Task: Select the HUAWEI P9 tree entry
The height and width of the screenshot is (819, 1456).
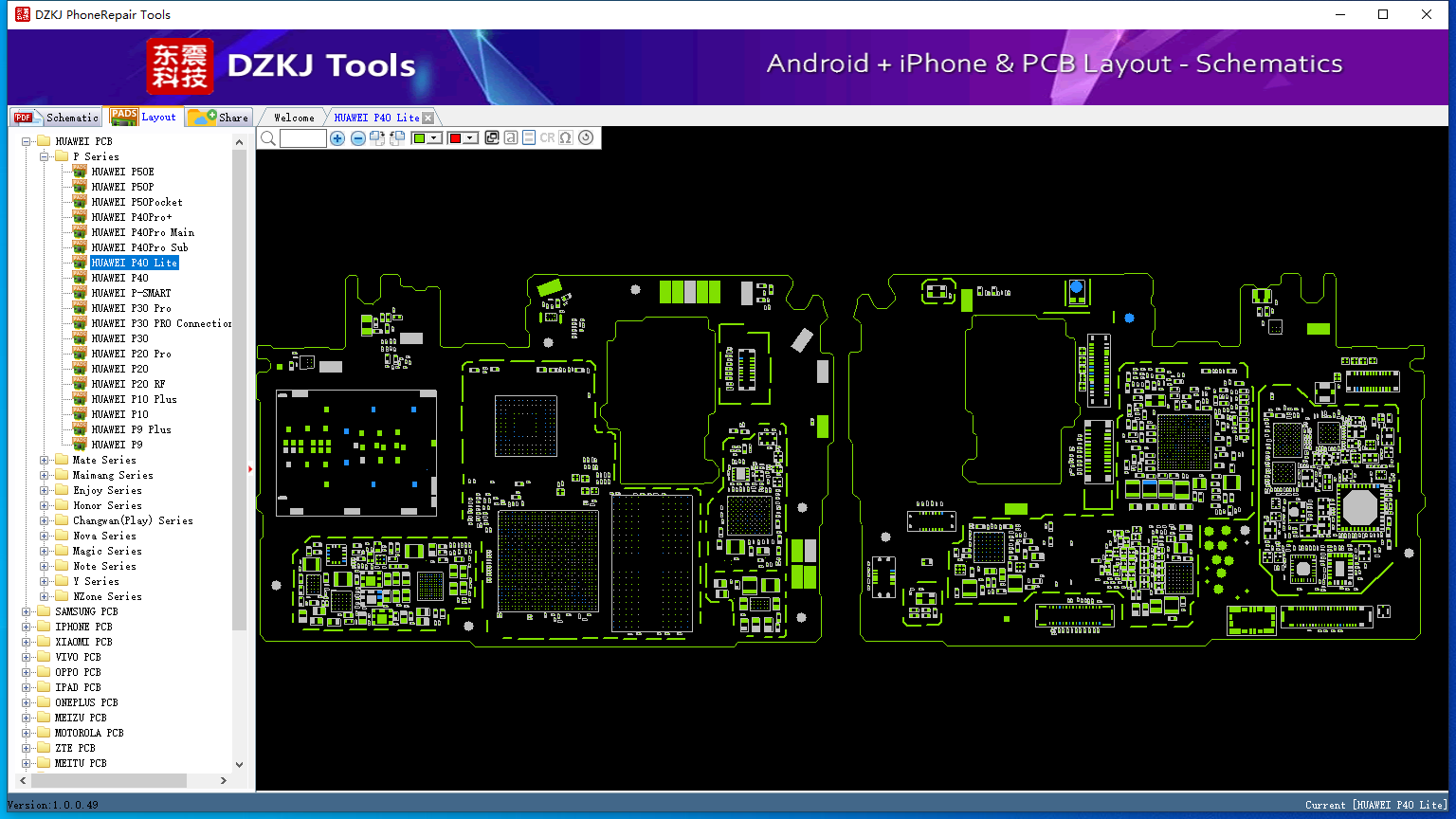Action: pyautogui.click(x=117, y=445)
